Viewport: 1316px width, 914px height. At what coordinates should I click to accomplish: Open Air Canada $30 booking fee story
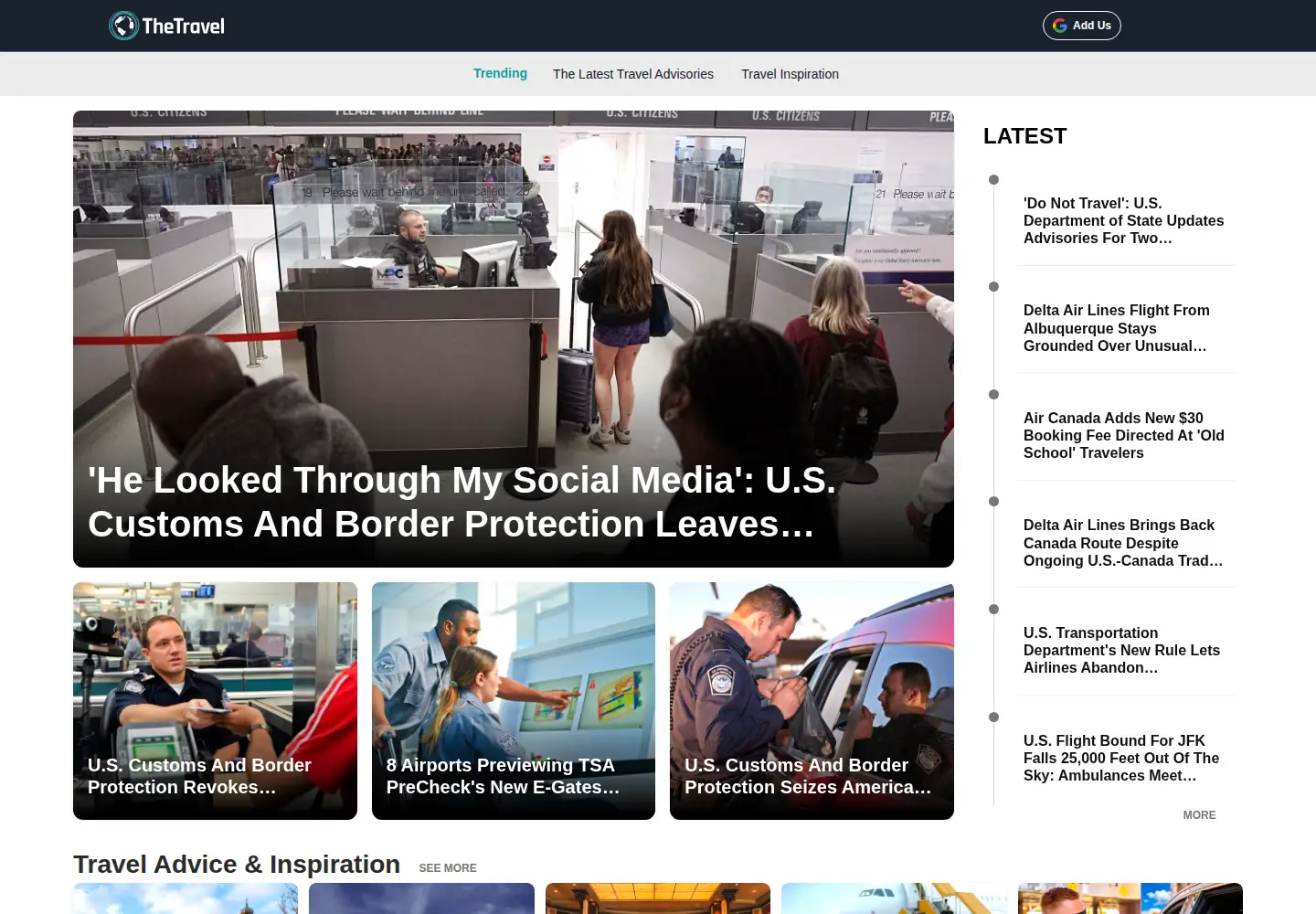click(1124, 435)
